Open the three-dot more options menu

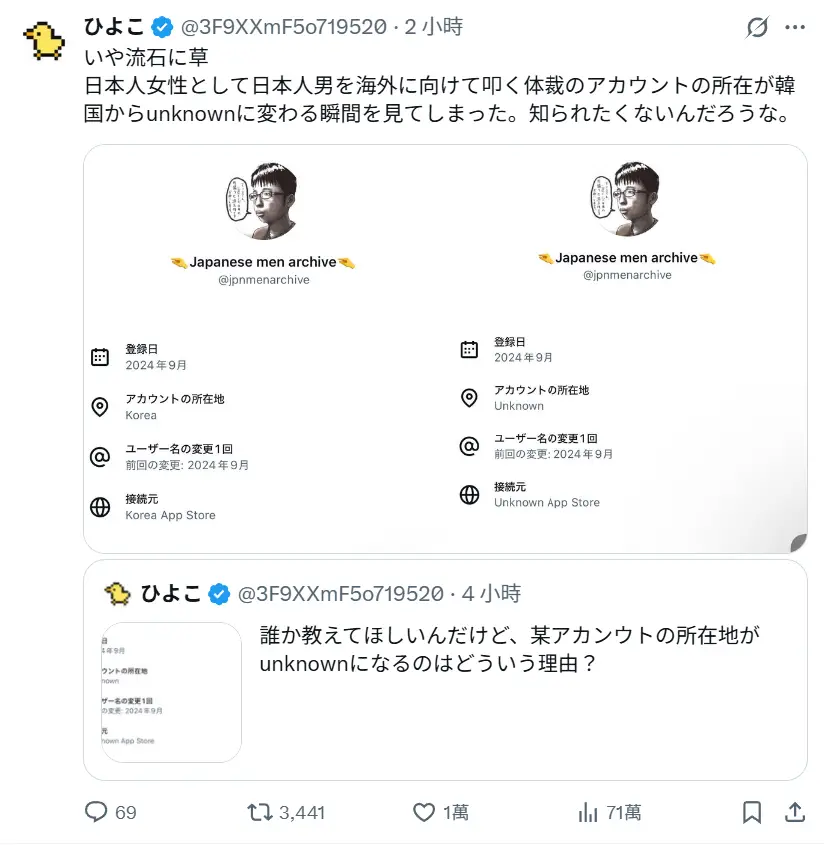[x=795, y=28]
